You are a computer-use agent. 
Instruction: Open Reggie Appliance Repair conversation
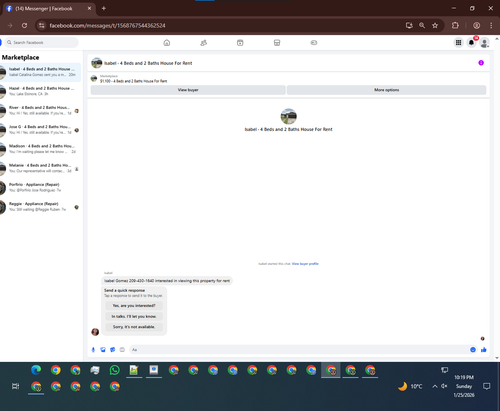point(40,207)
